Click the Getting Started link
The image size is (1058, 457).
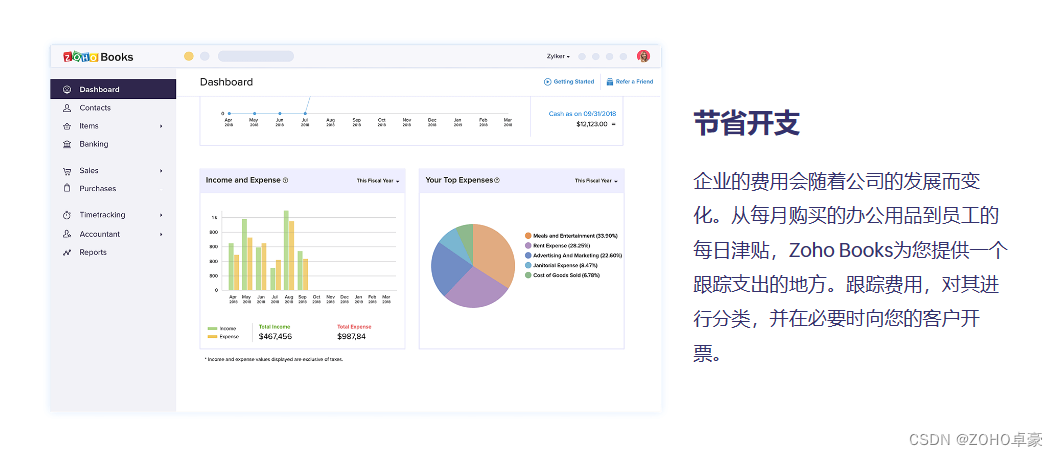569,82
